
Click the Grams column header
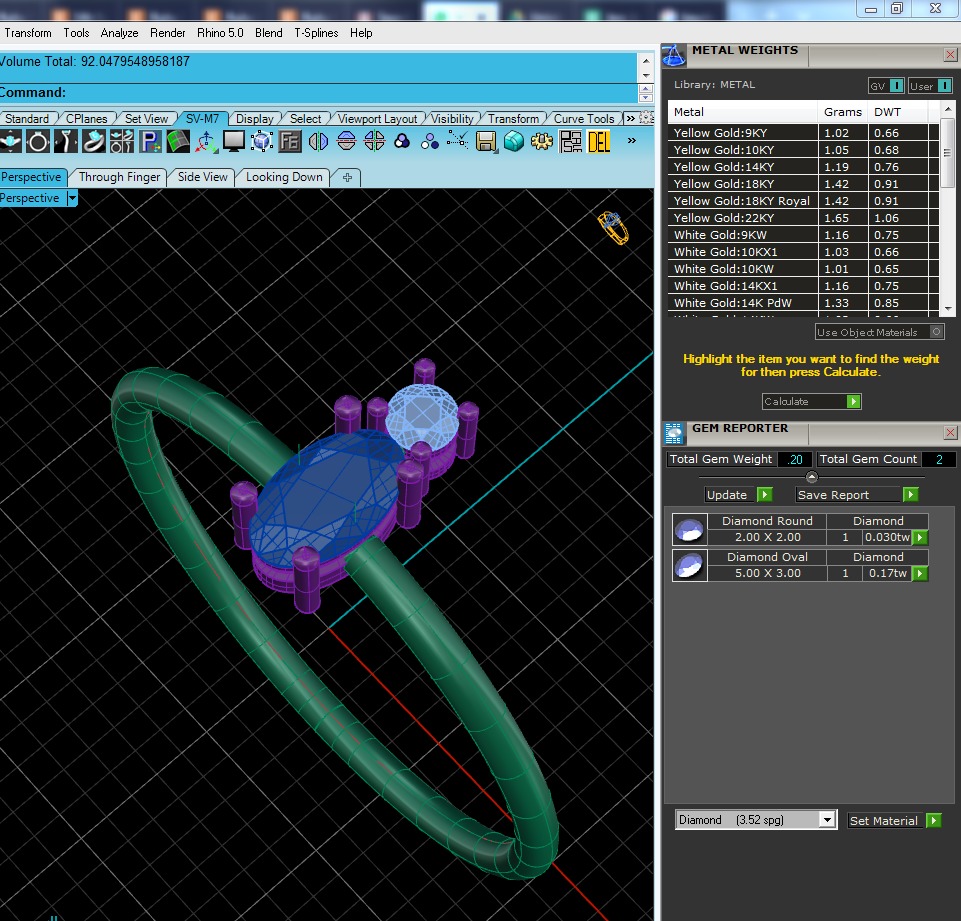[x=843, y=112]
